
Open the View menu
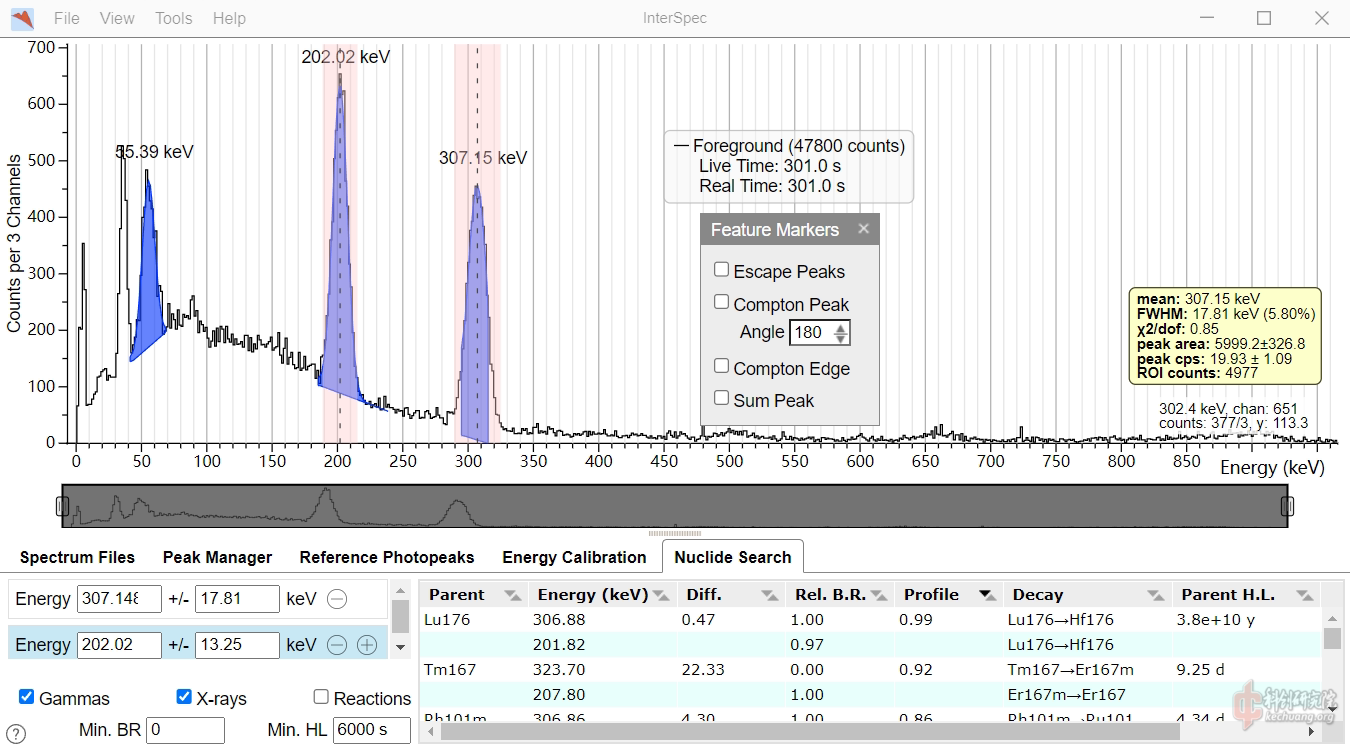(117, 18)
